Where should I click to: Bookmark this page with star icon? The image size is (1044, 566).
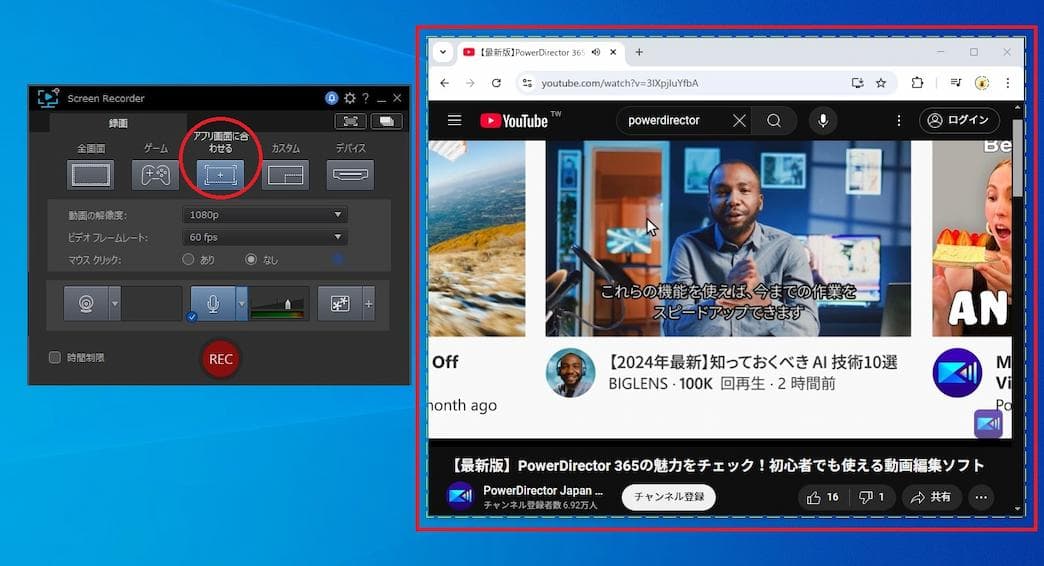881,83
